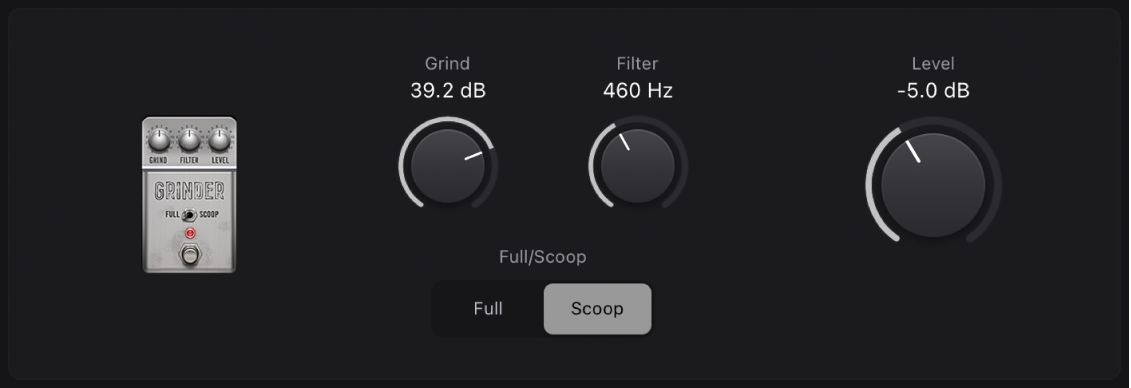Screen dimensions: 1131x388
Task: Click the large Level knob
Action: (933, 185)
